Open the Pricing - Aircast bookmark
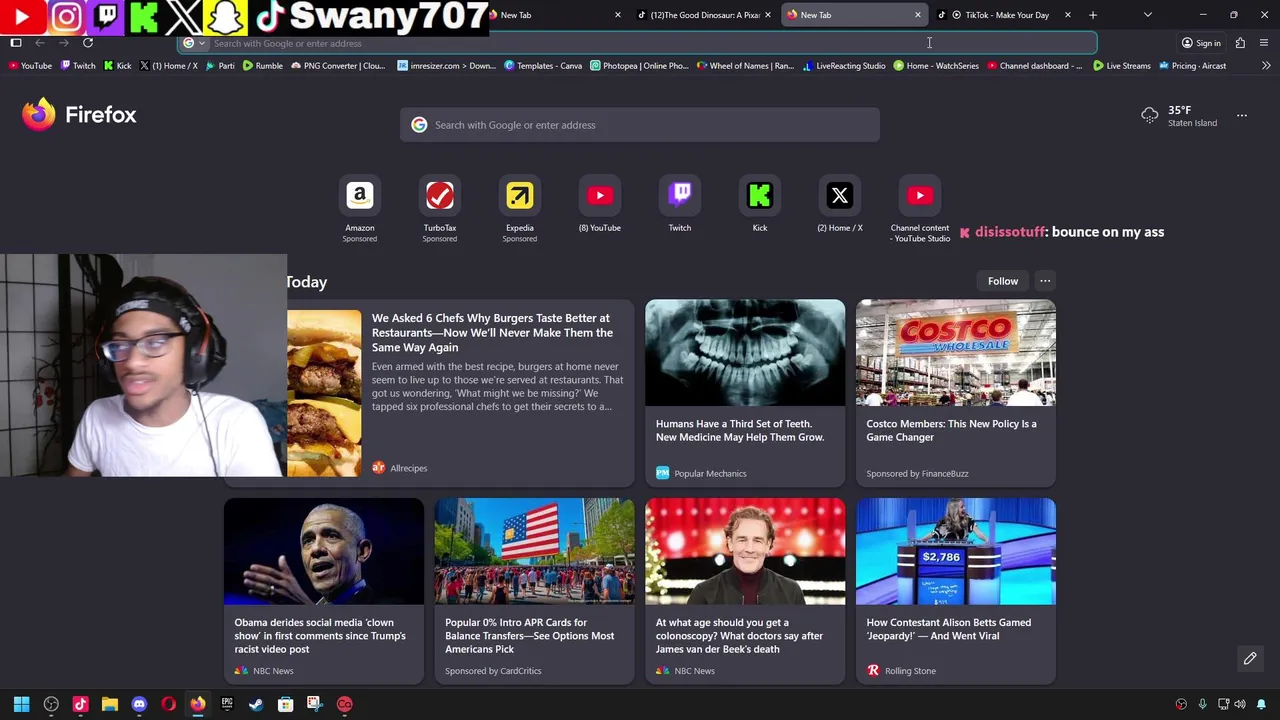 point(1192,66)
